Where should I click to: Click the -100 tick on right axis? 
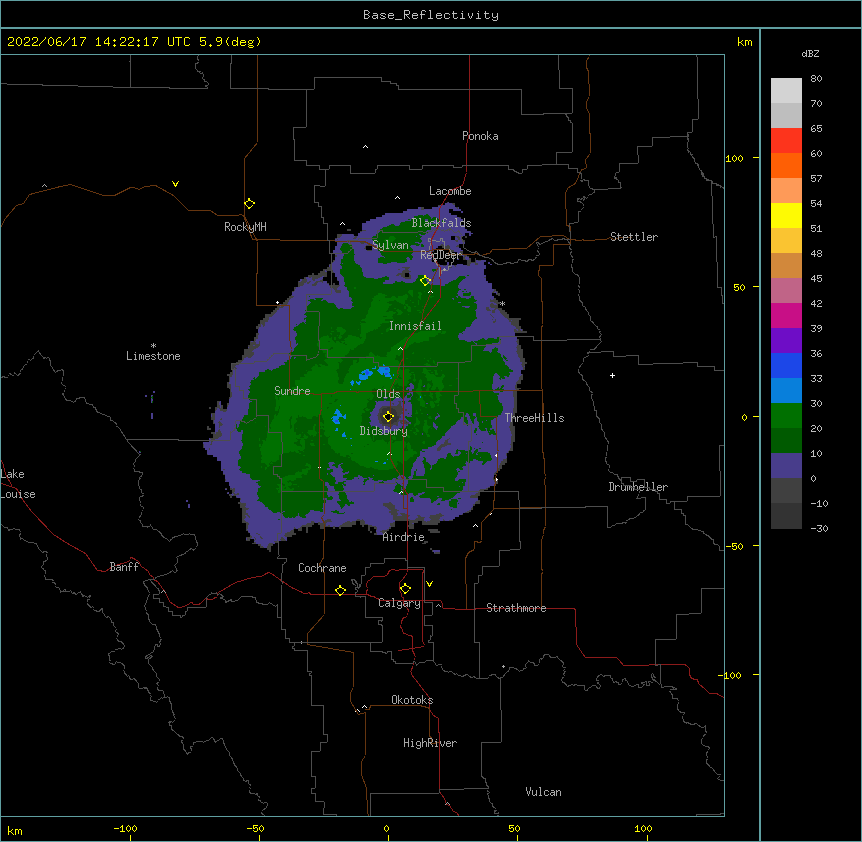tap(730, 675)
